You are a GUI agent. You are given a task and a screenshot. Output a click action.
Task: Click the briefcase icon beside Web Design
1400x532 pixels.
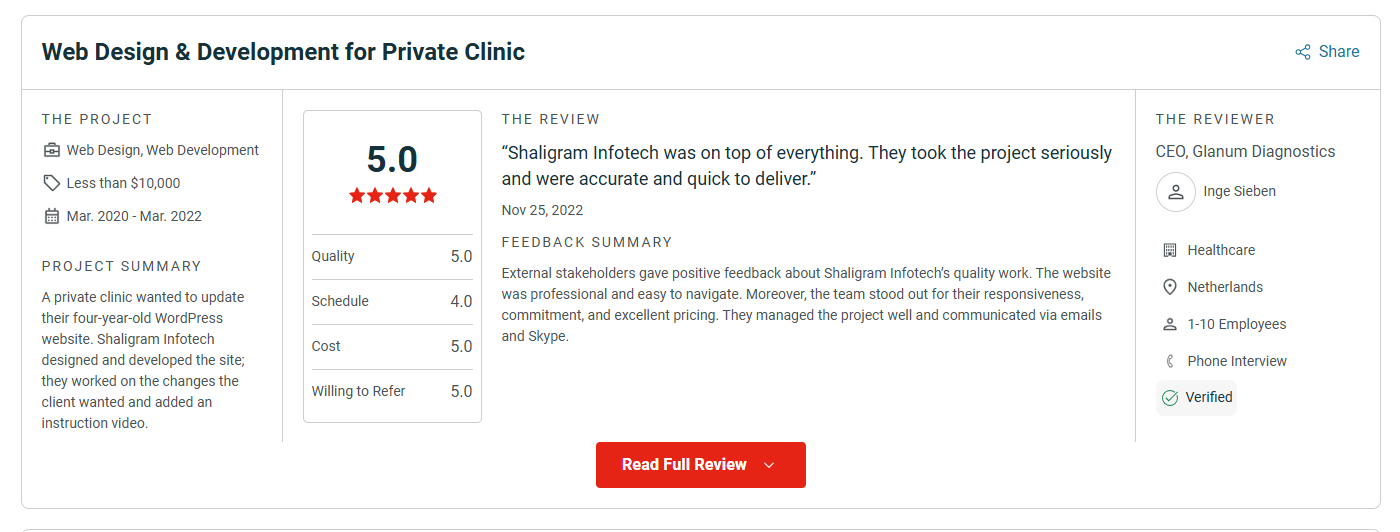(x=52, y=151)
